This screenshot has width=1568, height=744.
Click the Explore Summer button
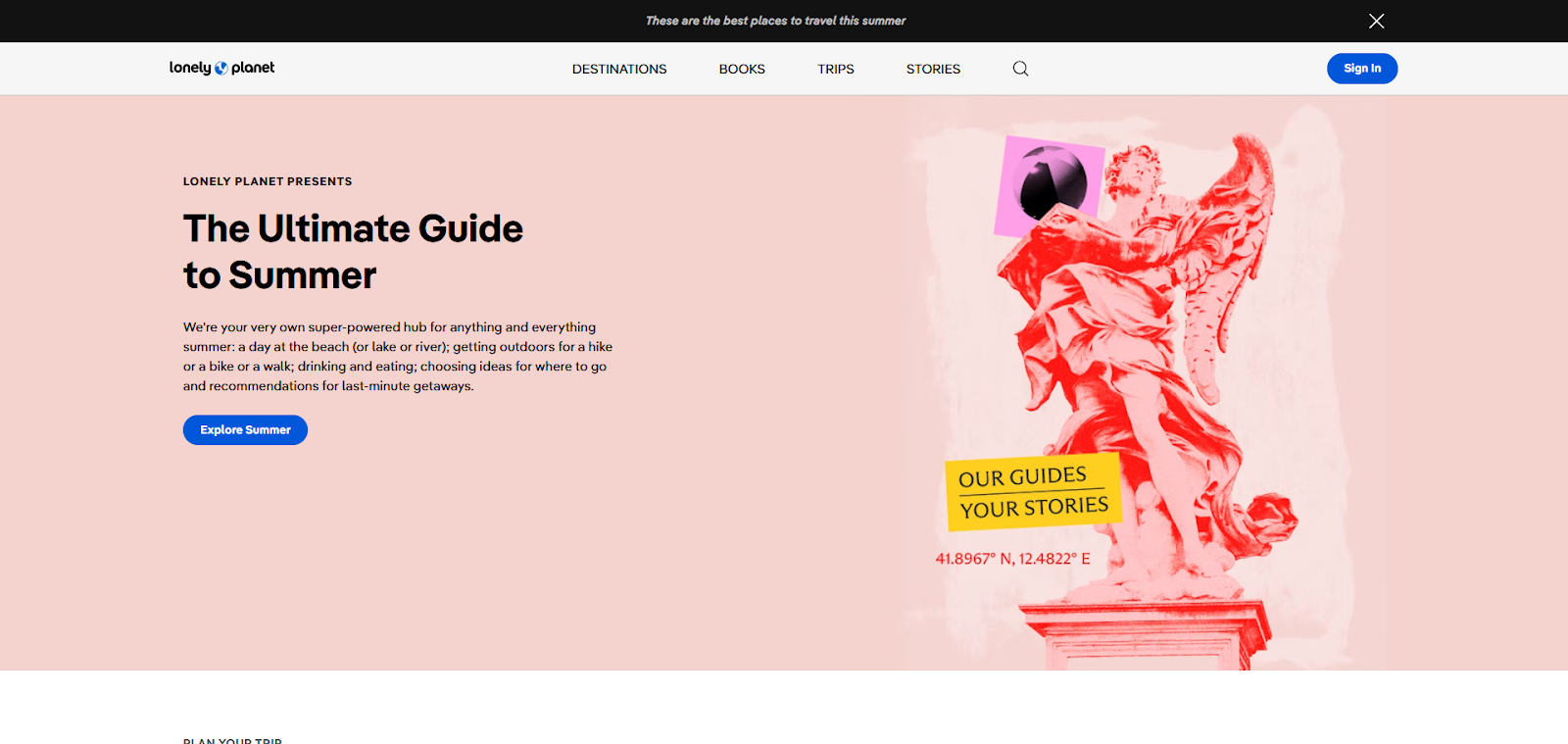245,429
